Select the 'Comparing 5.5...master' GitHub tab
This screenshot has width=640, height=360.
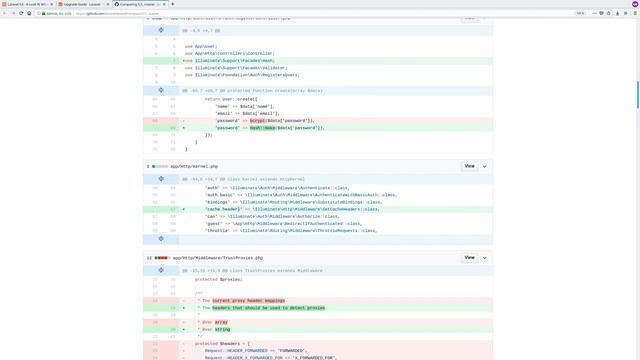tap(140, 4)
